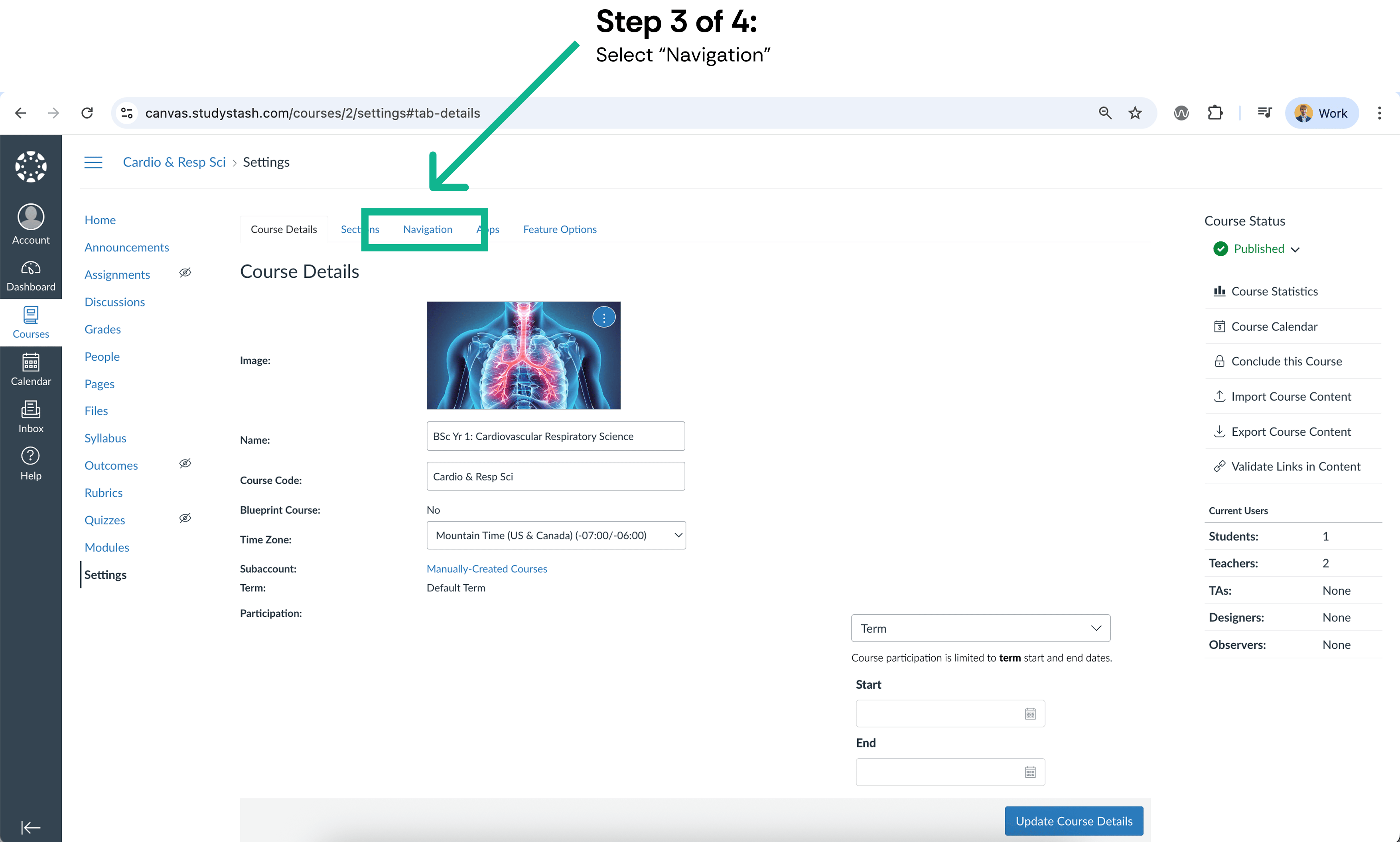Click the zoom magnifier in address bar
This screenshot has height=842, width=1400.
(x=1104, y=113)
